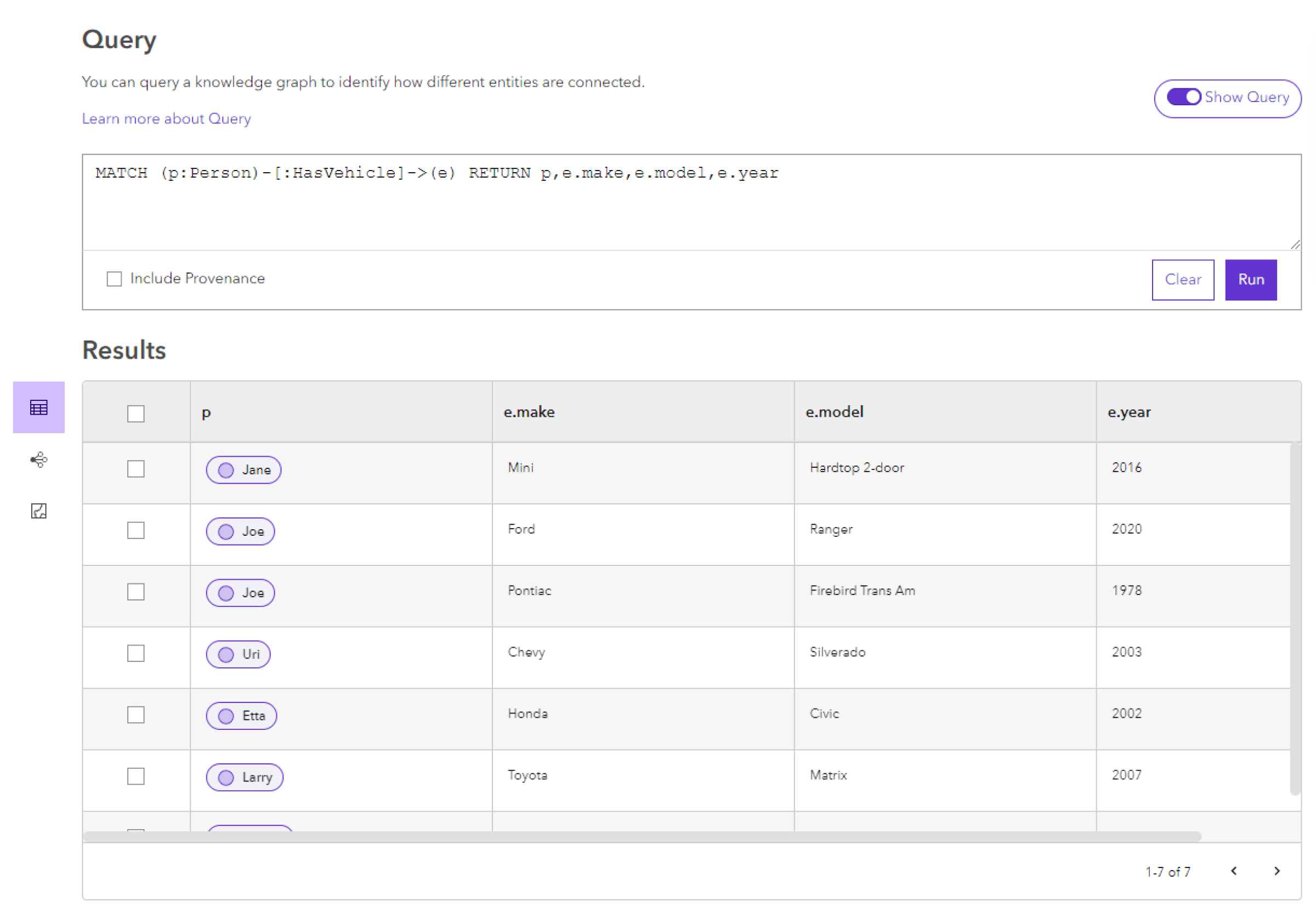Click the Clear button to reset query
The width and height of the screenshot is (1316, 907).
[x=1183, y=279]
